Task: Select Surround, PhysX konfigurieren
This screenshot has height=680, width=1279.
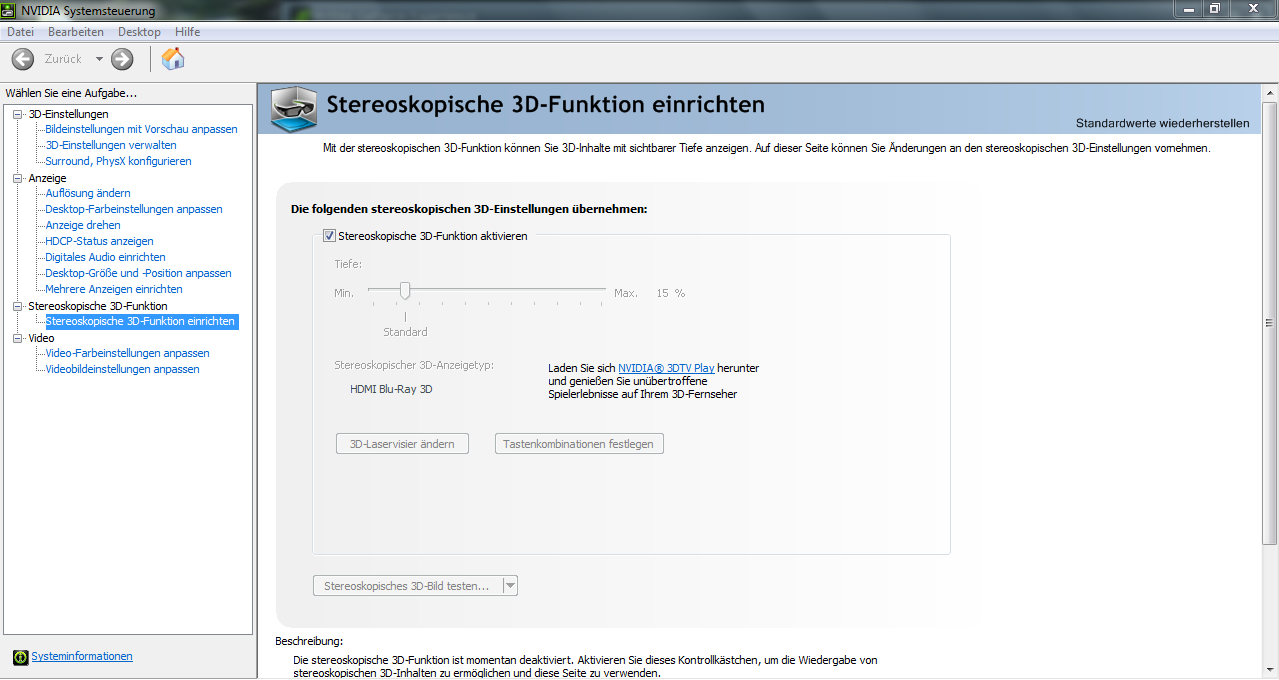Action: pos(118,161)
